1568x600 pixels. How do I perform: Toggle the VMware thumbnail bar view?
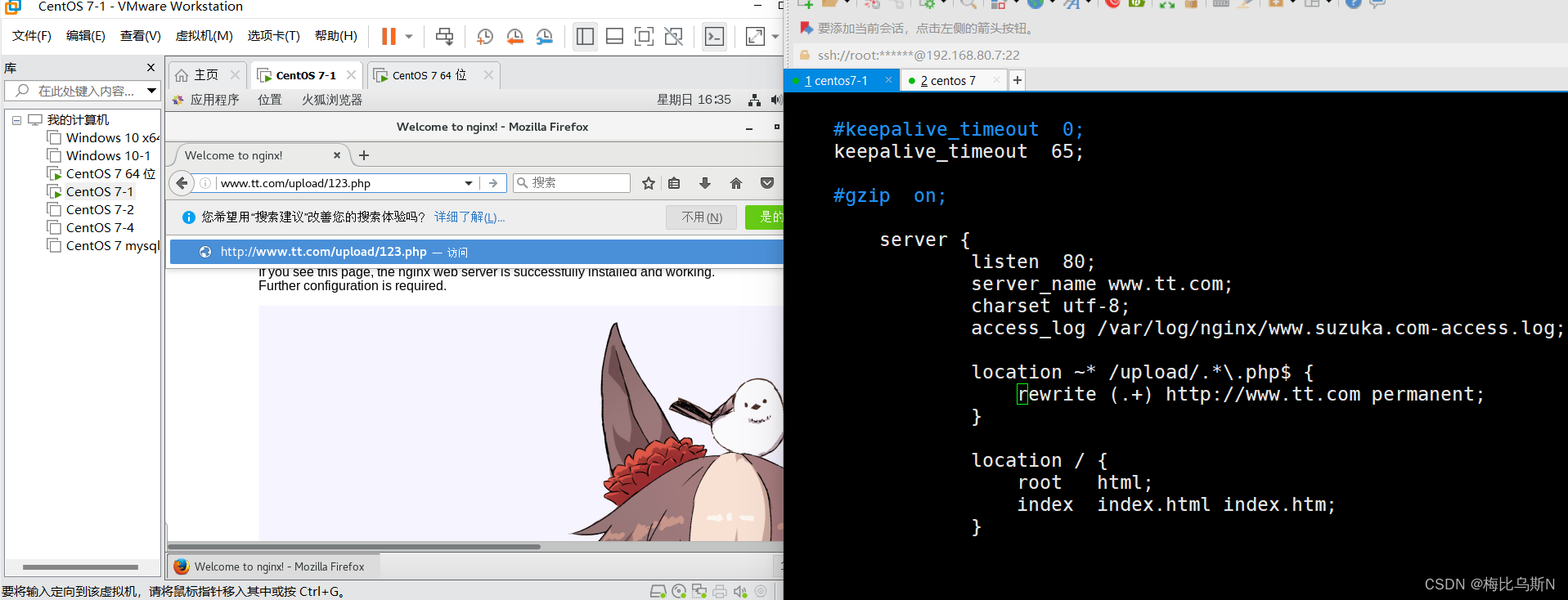pos(614,36)
